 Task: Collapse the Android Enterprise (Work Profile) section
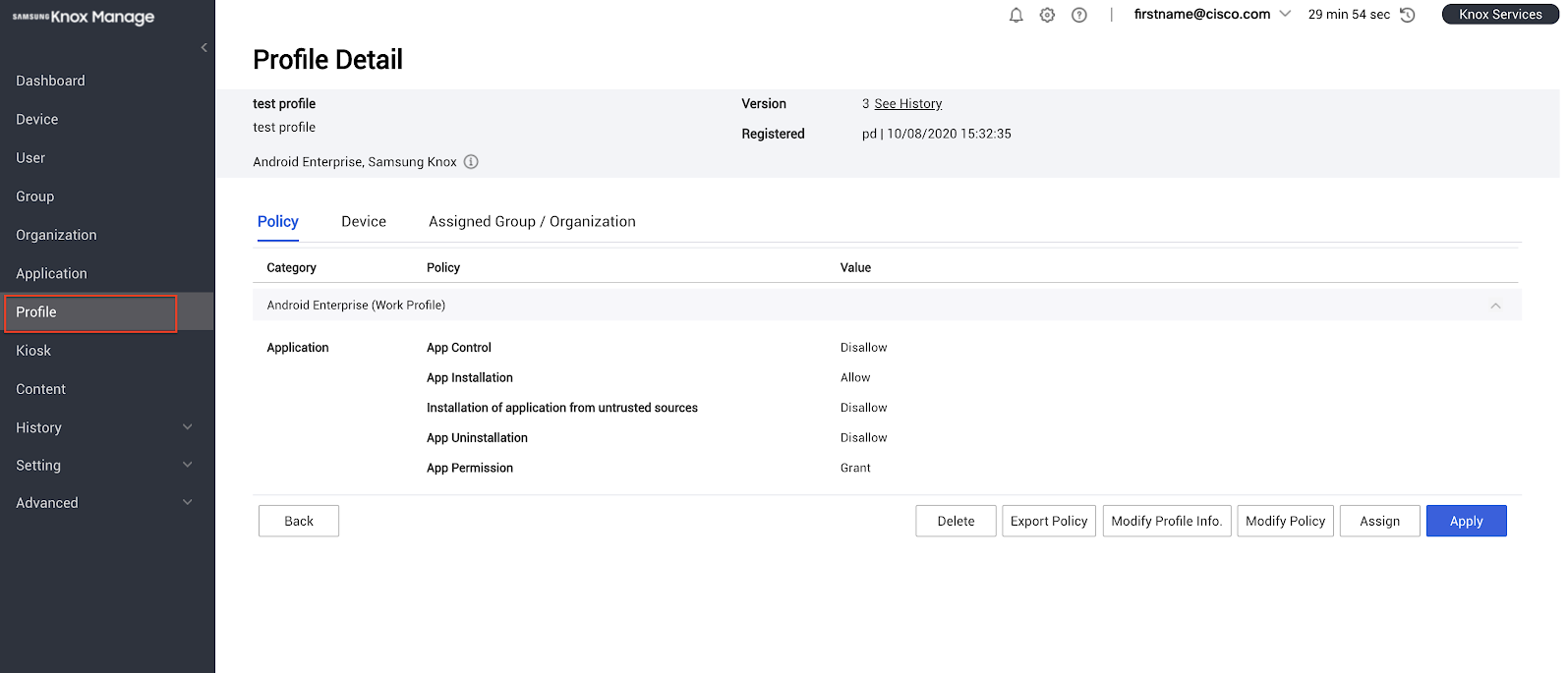[x=1494, y=306]
